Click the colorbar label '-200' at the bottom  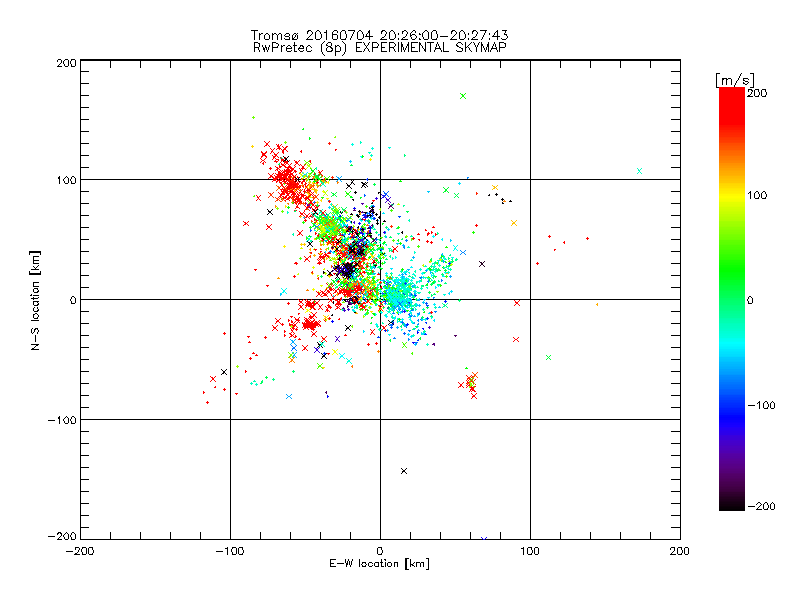(x=761, y=507)
